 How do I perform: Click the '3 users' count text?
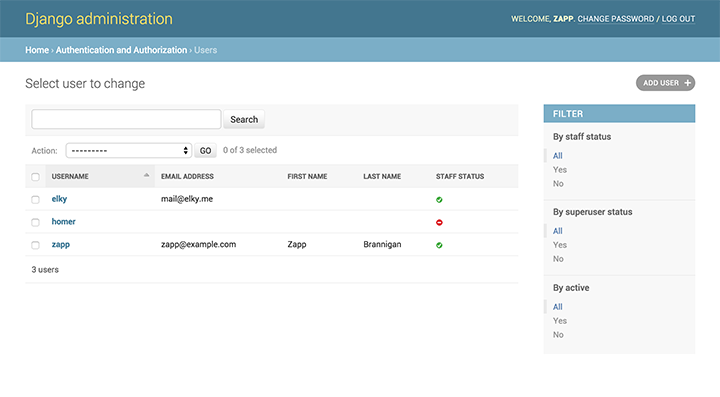tap(45, 269)
